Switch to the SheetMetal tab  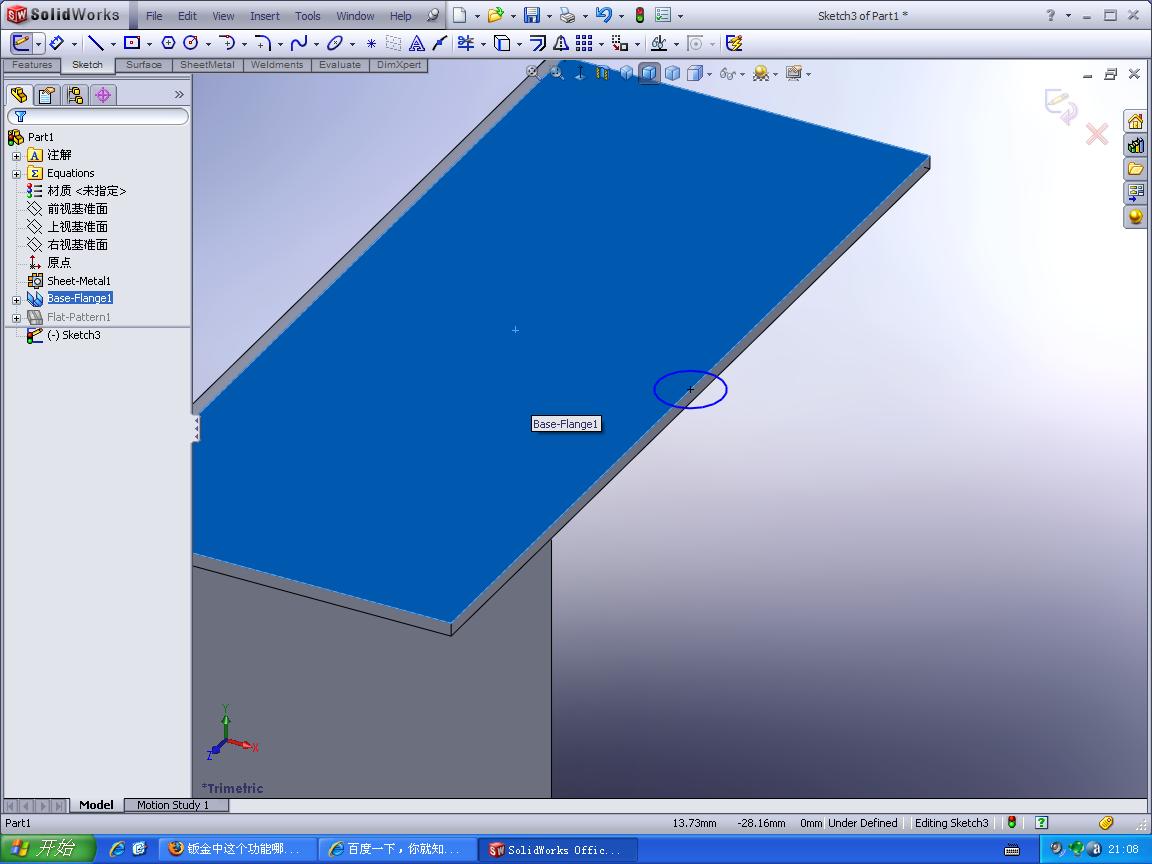(x=207, y=65)
